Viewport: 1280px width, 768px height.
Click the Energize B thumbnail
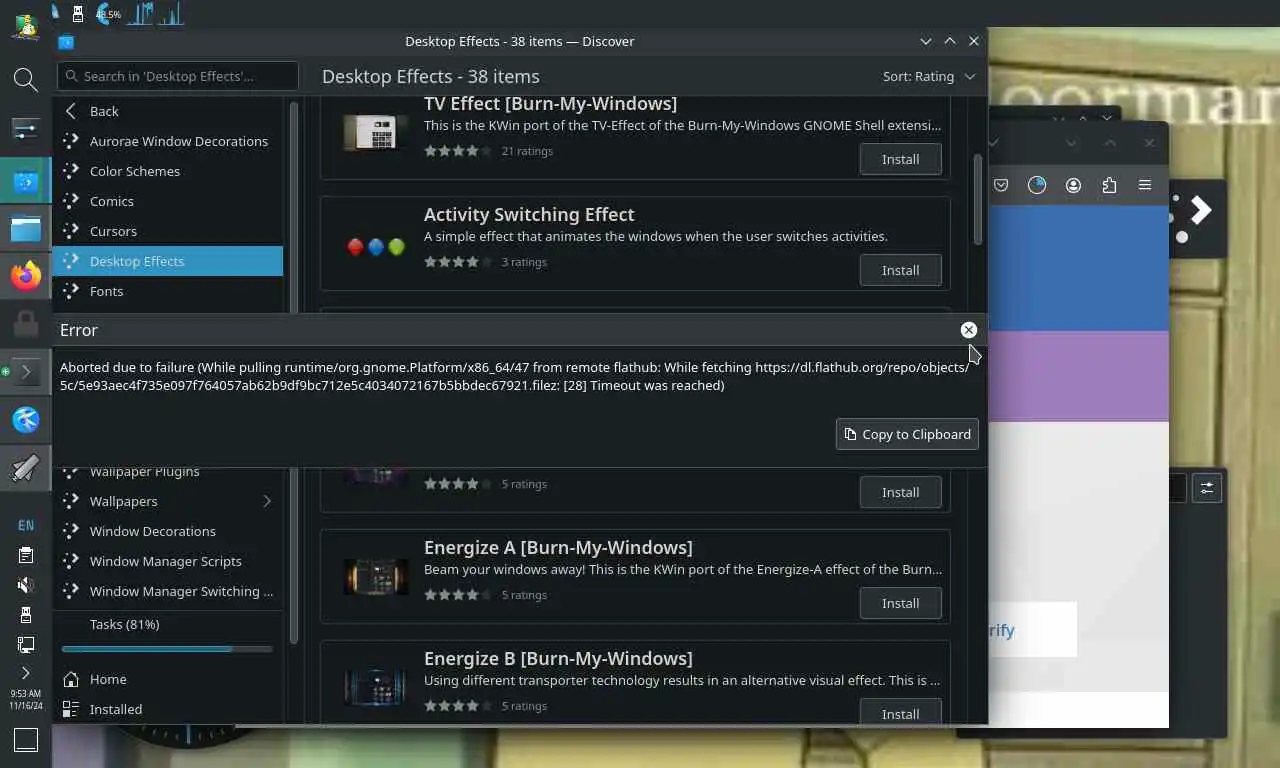376,687
